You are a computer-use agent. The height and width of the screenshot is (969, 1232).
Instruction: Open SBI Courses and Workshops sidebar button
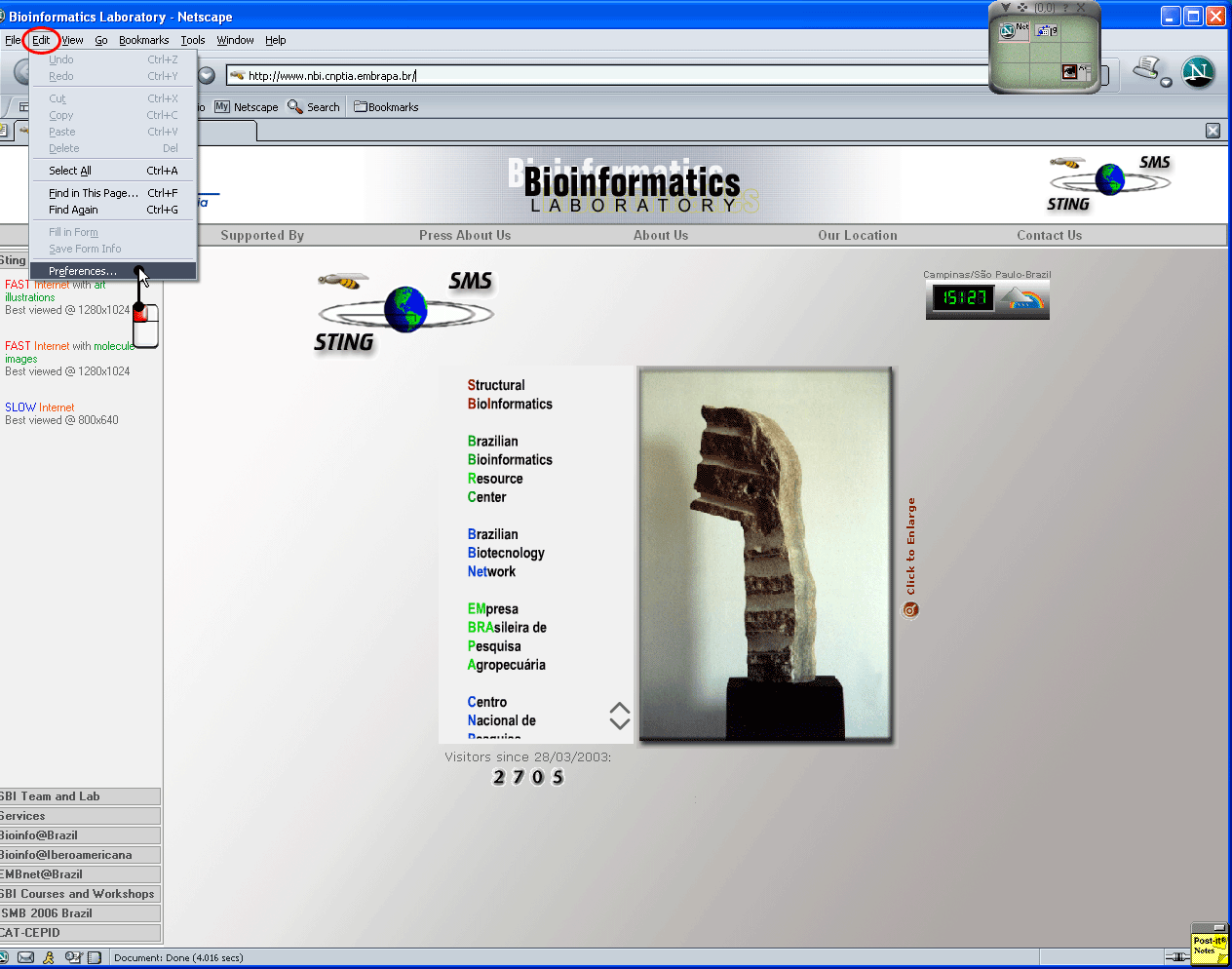click(78, 894)
